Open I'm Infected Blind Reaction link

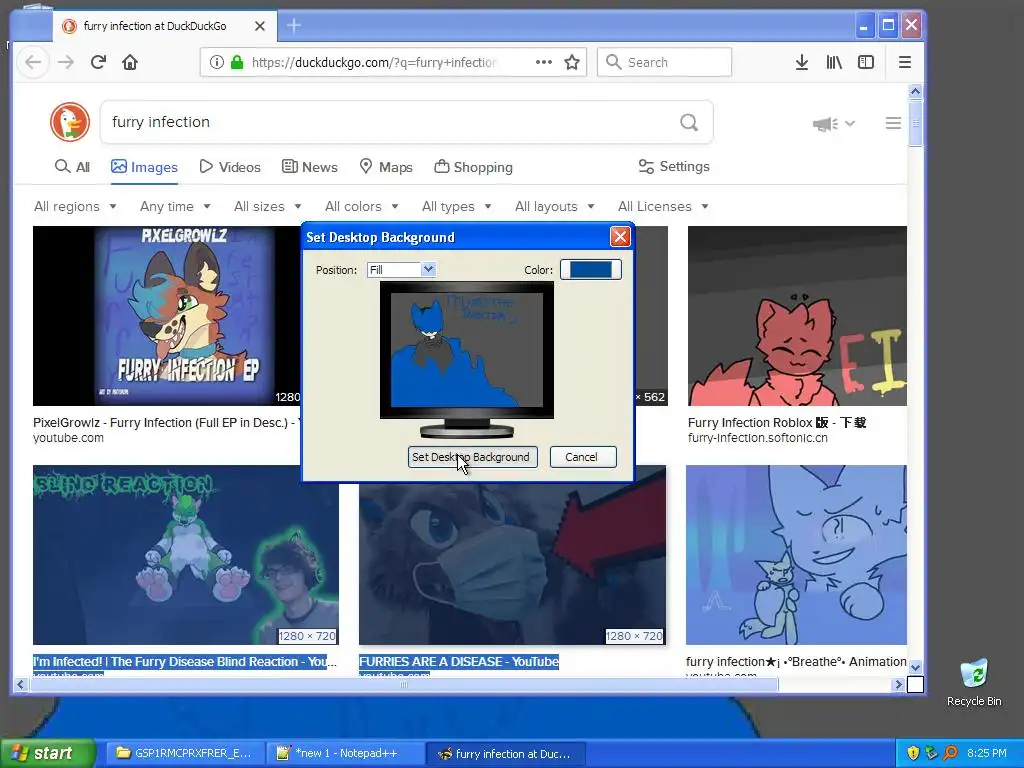(185, 662)
